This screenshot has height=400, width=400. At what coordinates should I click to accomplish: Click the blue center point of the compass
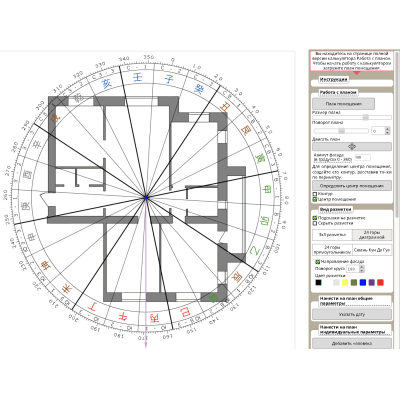coord(146,198)
